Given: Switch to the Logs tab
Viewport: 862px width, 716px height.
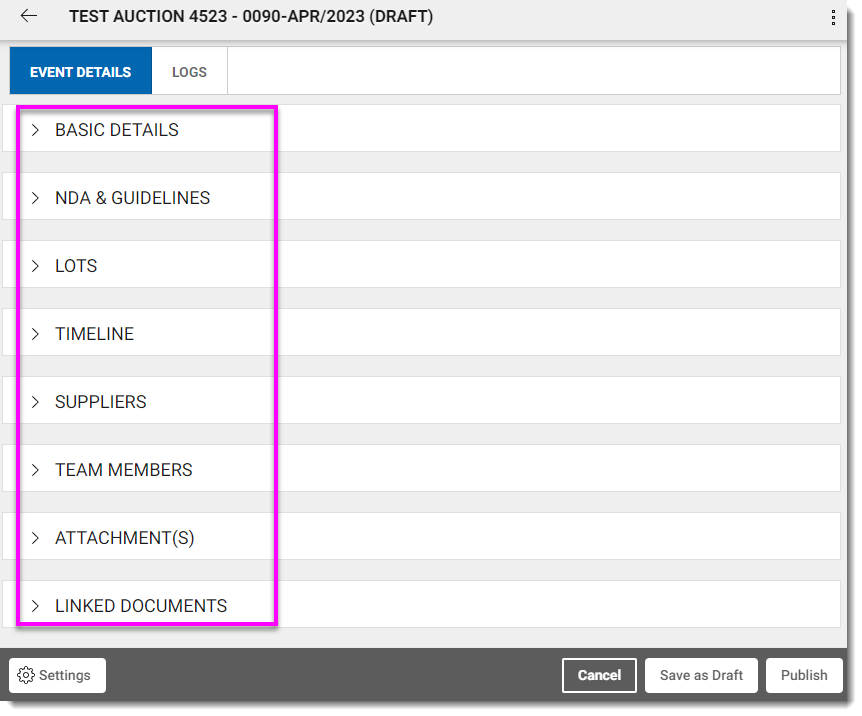Looking at the screenshot, I should click(189, 72).
